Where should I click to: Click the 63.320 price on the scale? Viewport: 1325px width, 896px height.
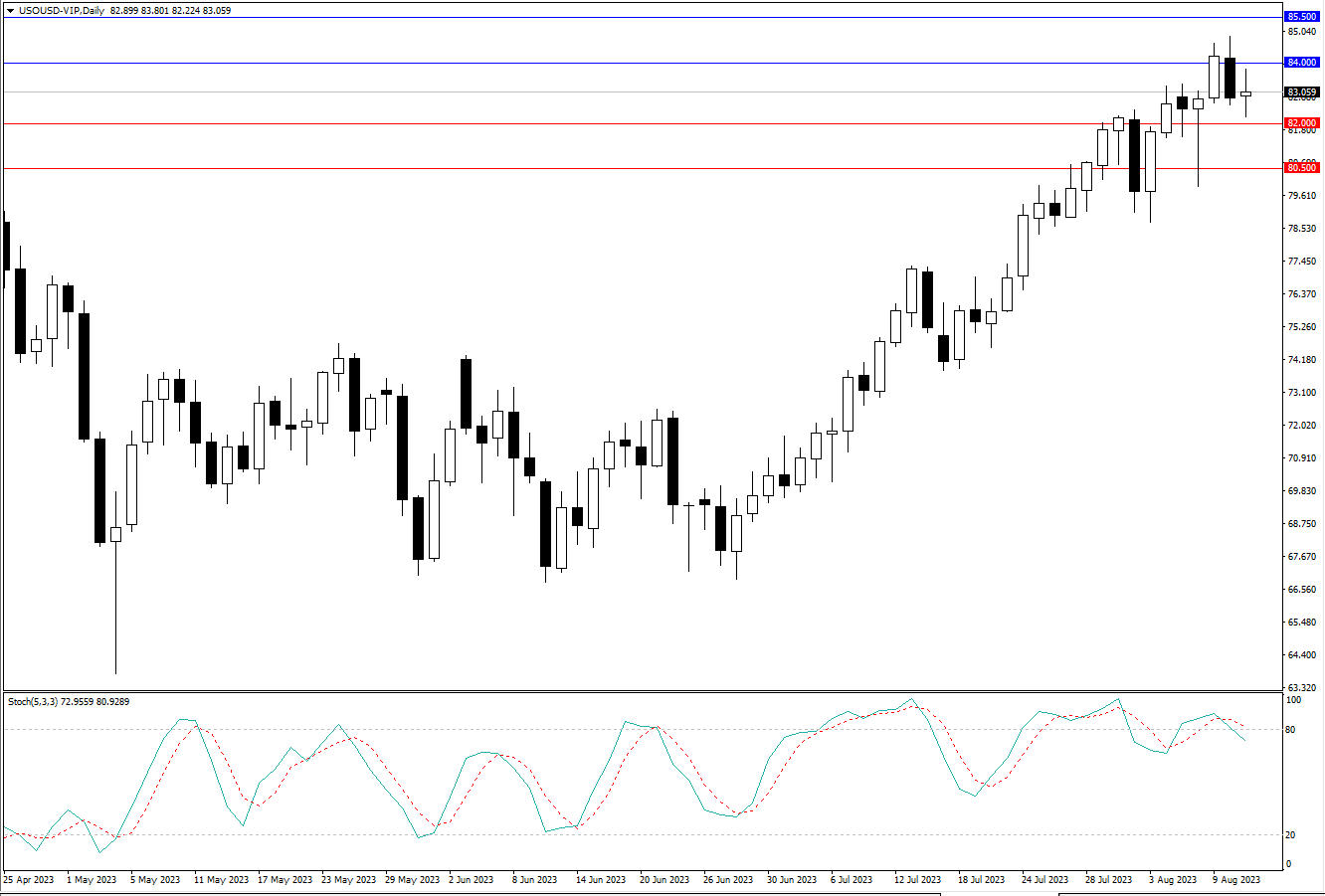click(x=1301, y=688)
